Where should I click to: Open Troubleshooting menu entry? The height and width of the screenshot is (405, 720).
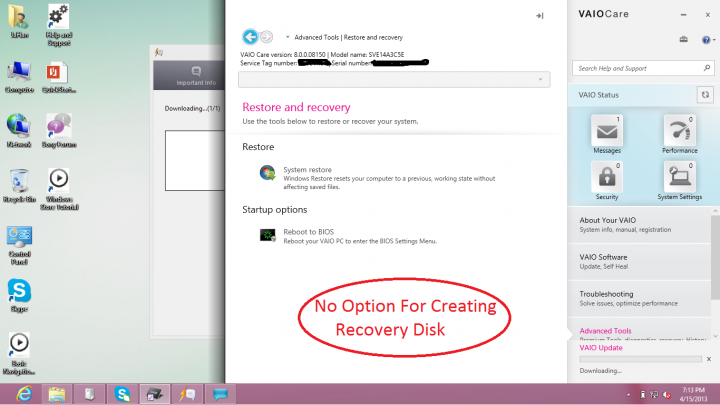click(x=640, y=298)
